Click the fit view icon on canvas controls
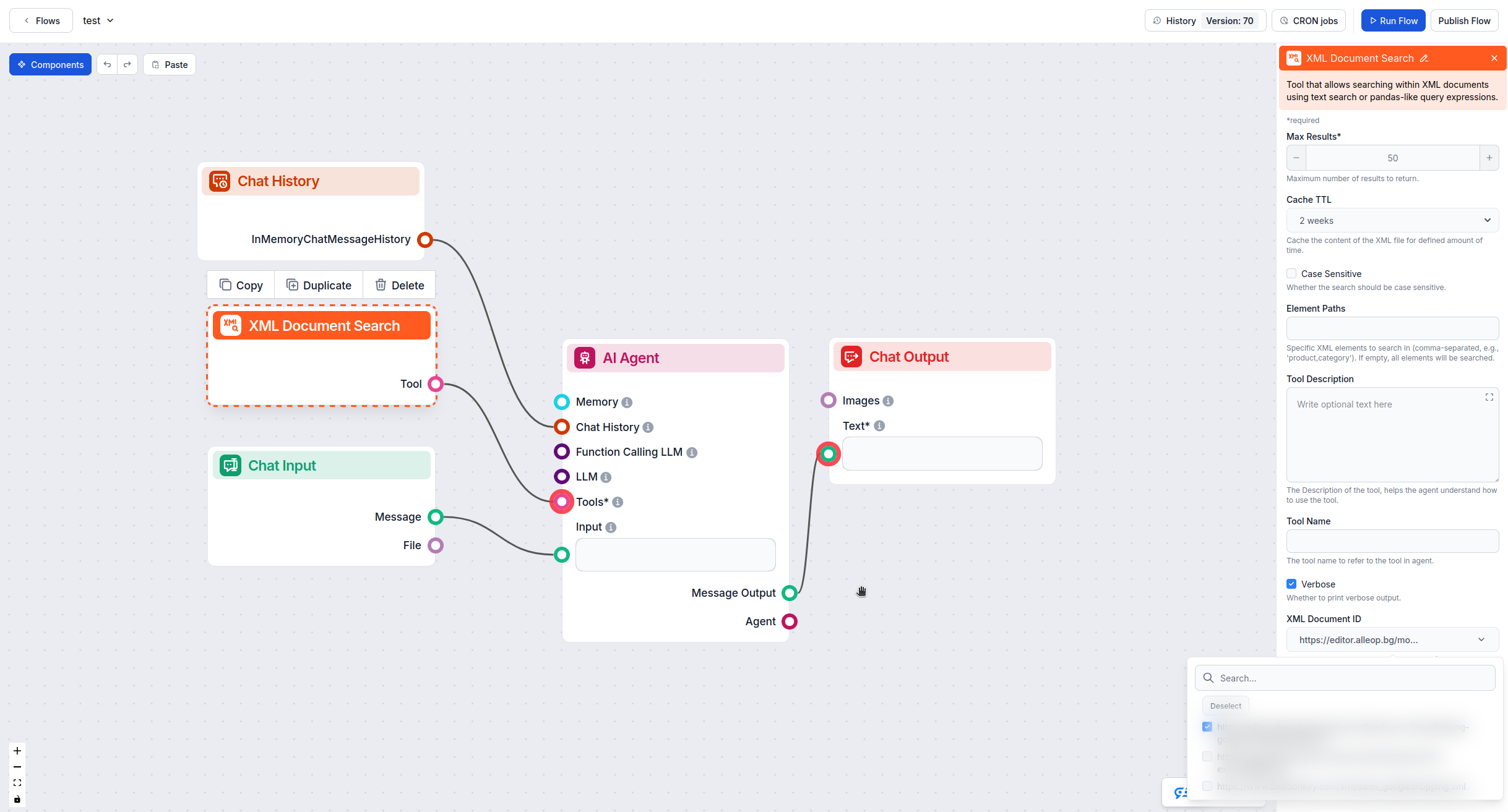This screenshot has height=812, width=1508. (x=17, y=783)
